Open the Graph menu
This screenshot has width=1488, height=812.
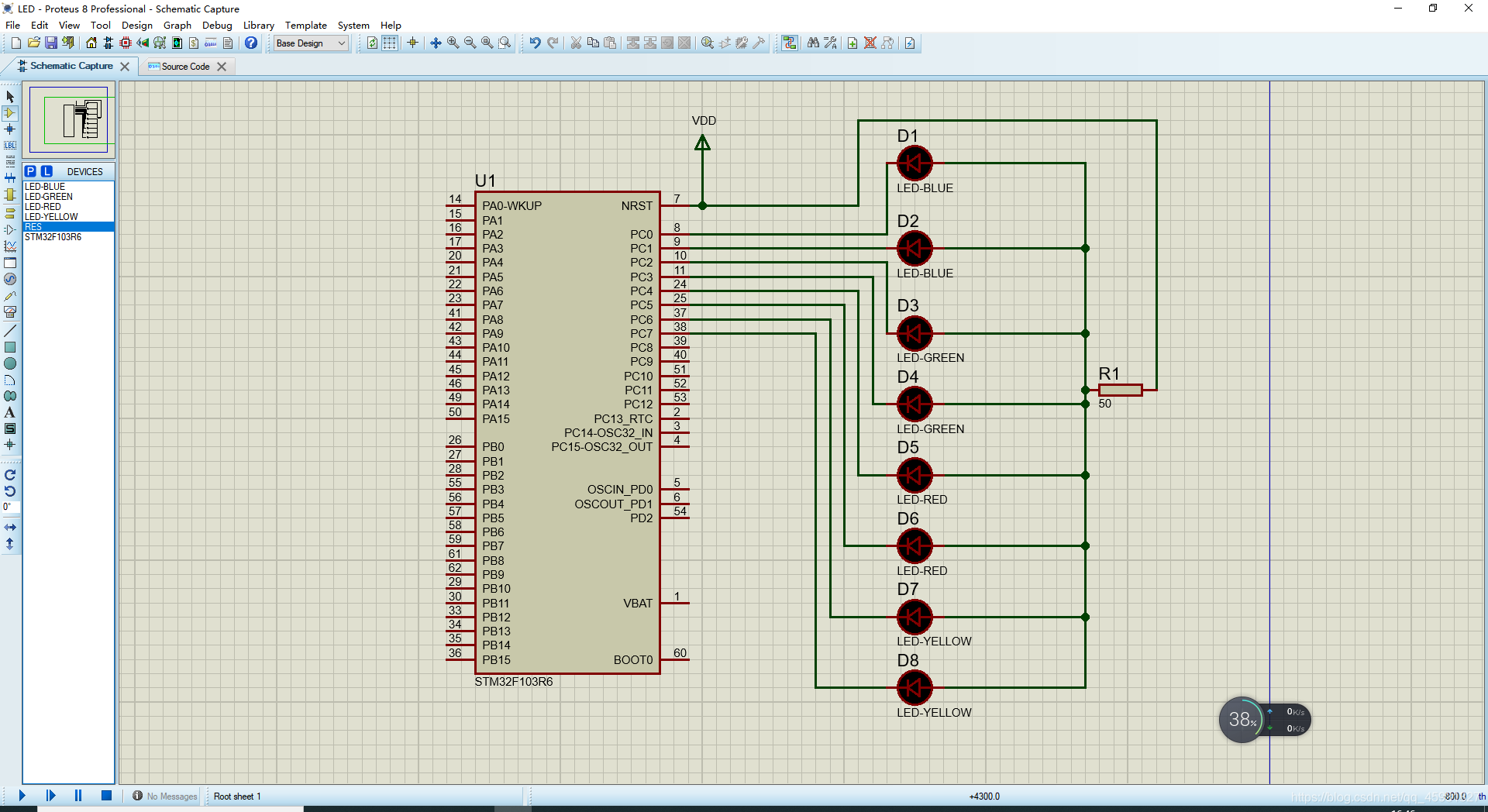(x=177, y=25)
